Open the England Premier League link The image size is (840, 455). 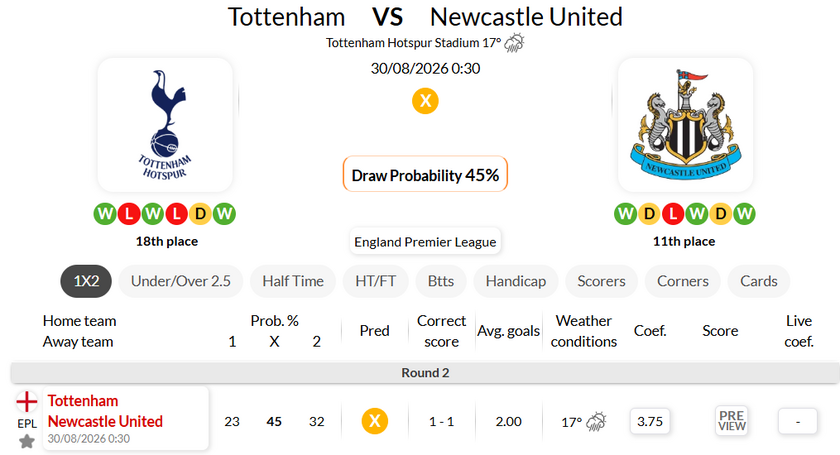tap(425, 242)
